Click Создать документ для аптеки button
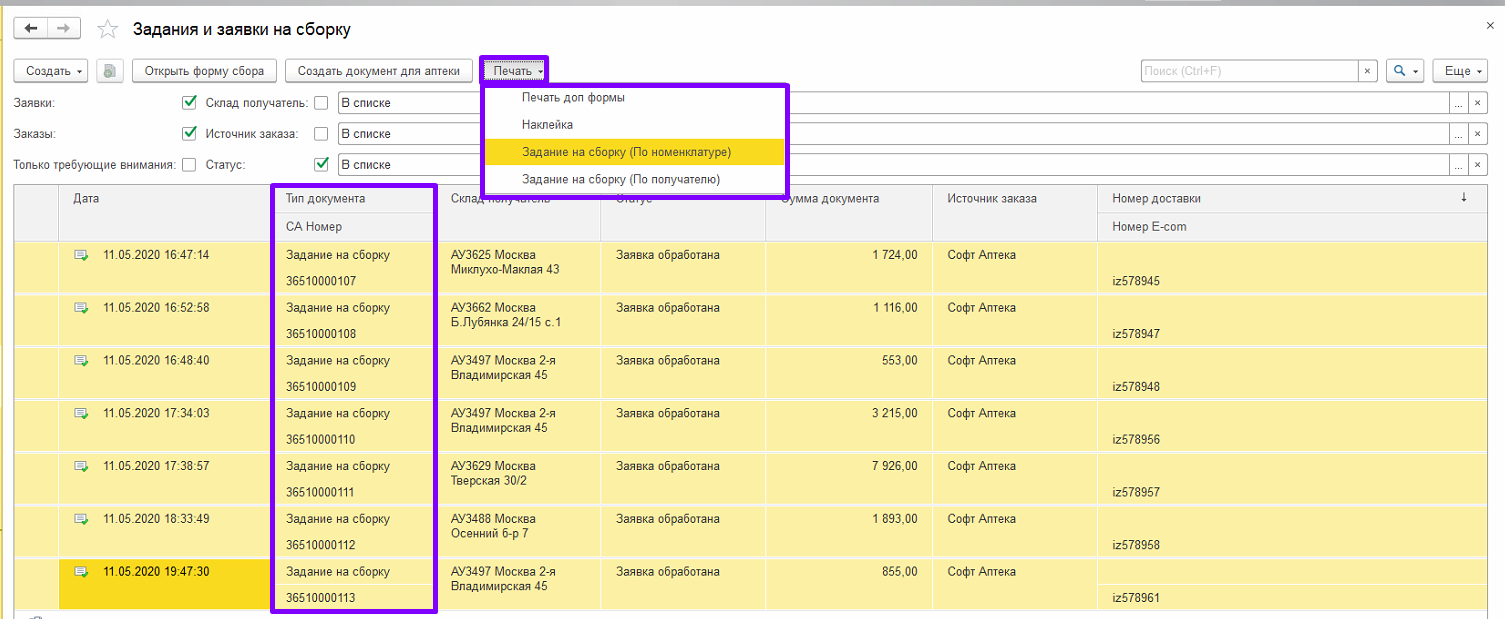 (x=378, y=71)
